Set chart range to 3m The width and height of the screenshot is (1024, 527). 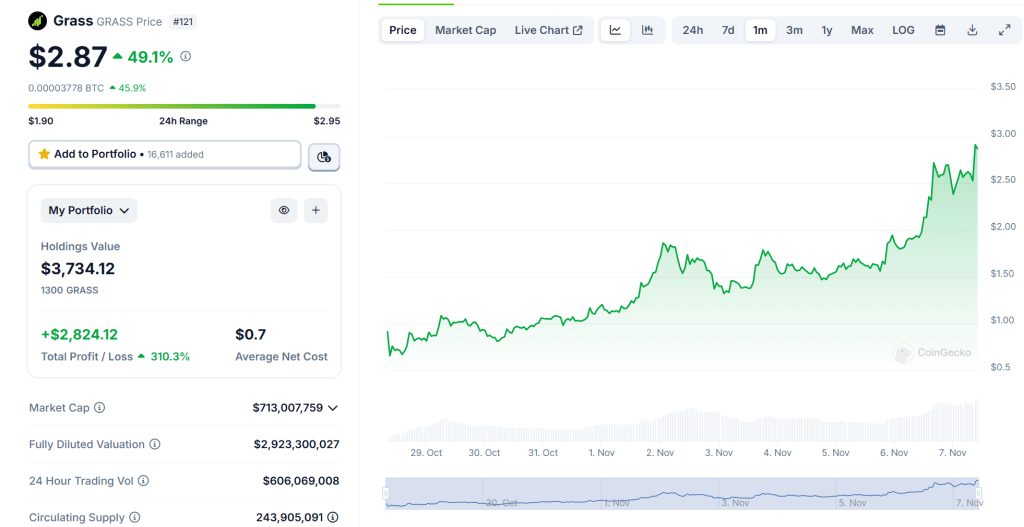pyautogui.click(x=794, y=30)
